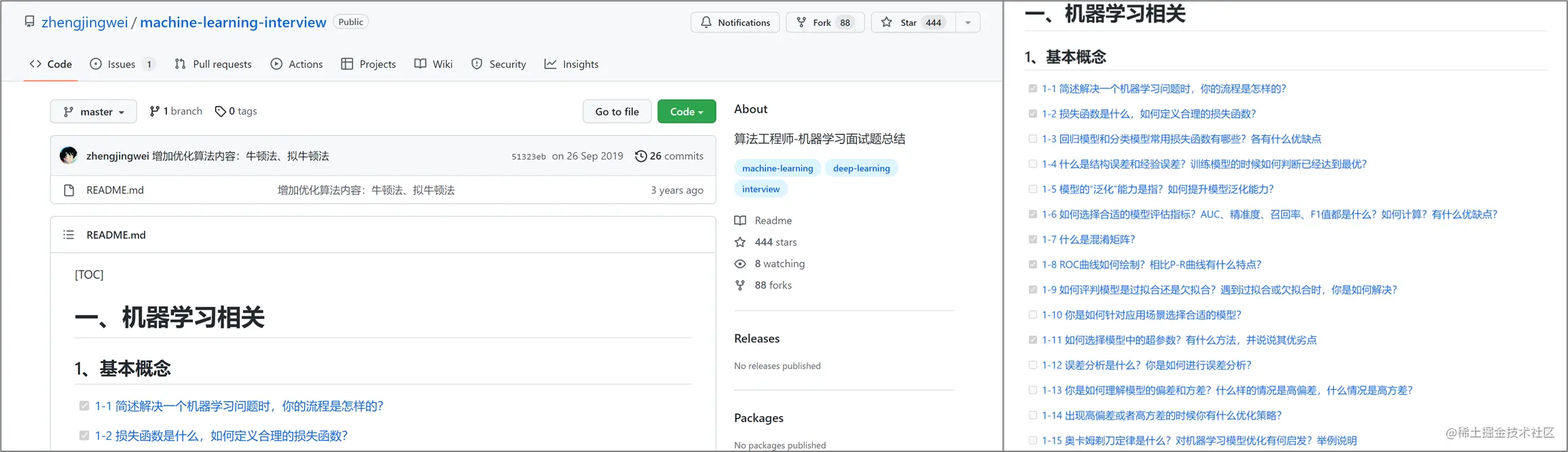Expand the green Code dropdown

[x=686, y=111]
